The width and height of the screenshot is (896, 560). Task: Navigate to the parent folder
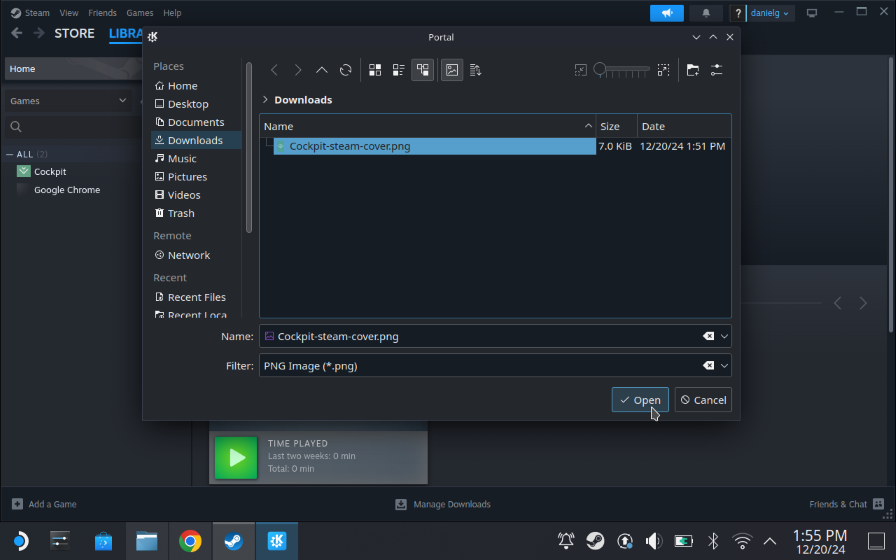(322, 70)
